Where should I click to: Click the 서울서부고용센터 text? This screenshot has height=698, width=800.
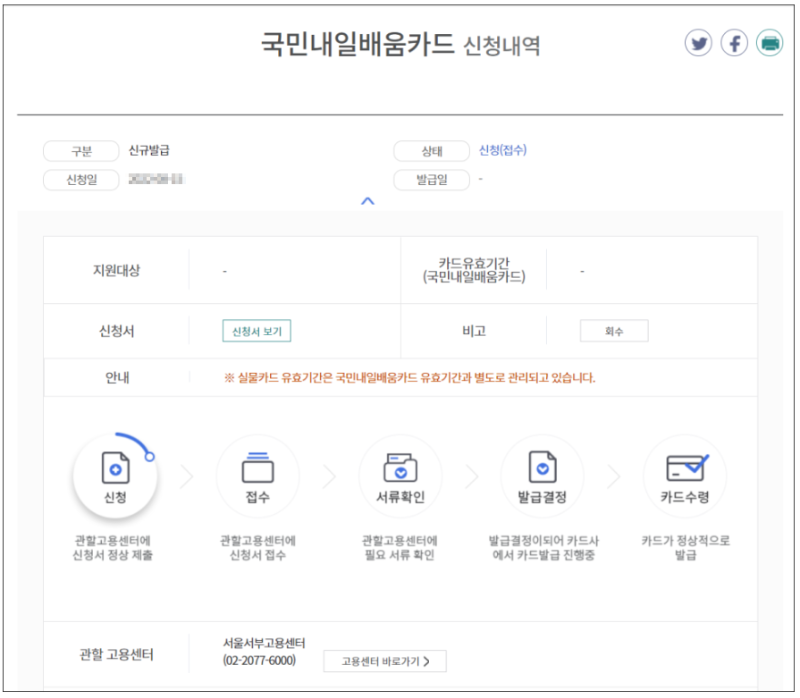(x=264, y=643)
